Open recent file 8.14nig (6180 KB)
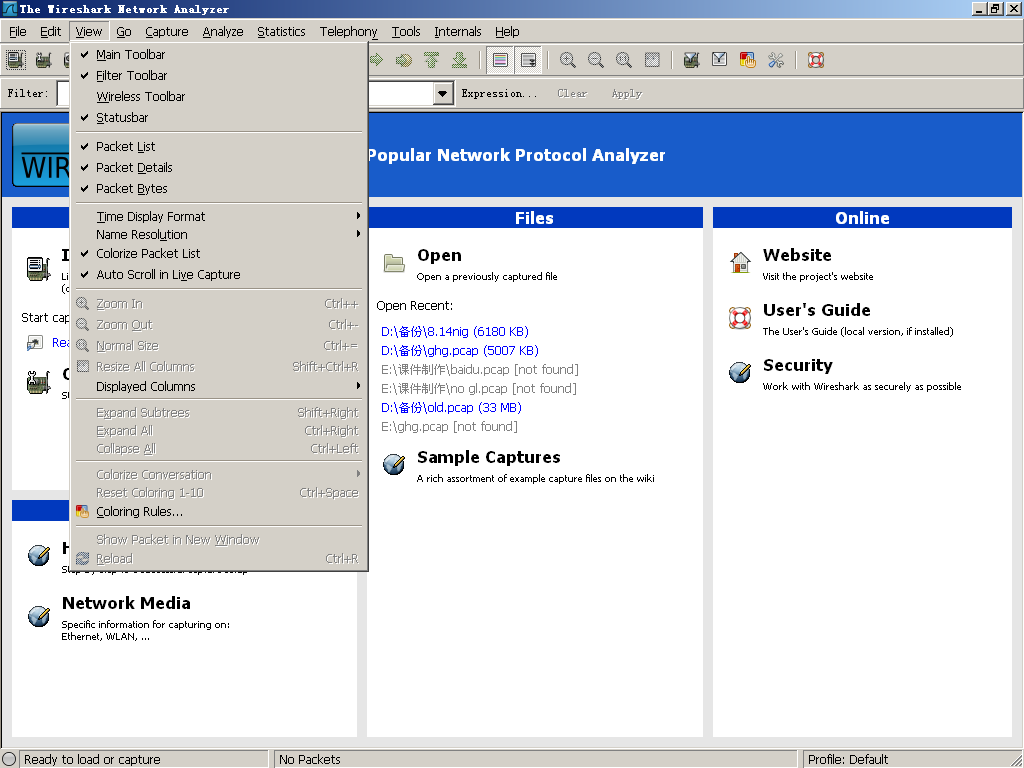The image size is (1024, 768). 455,332
